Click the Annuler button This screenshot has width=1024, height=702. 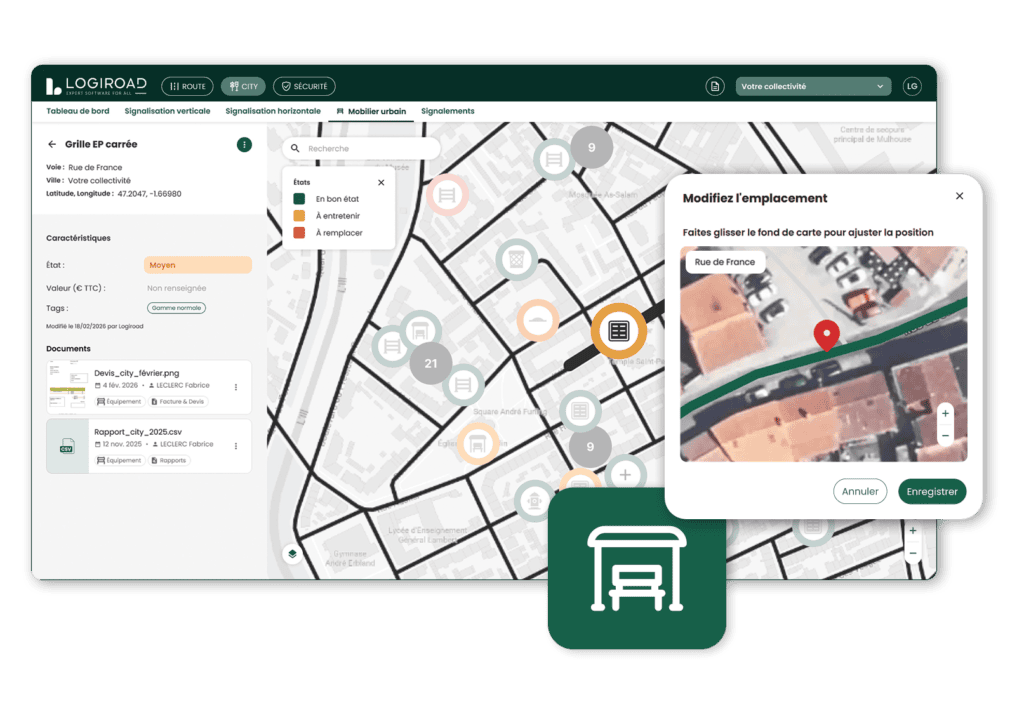point(860,491)
